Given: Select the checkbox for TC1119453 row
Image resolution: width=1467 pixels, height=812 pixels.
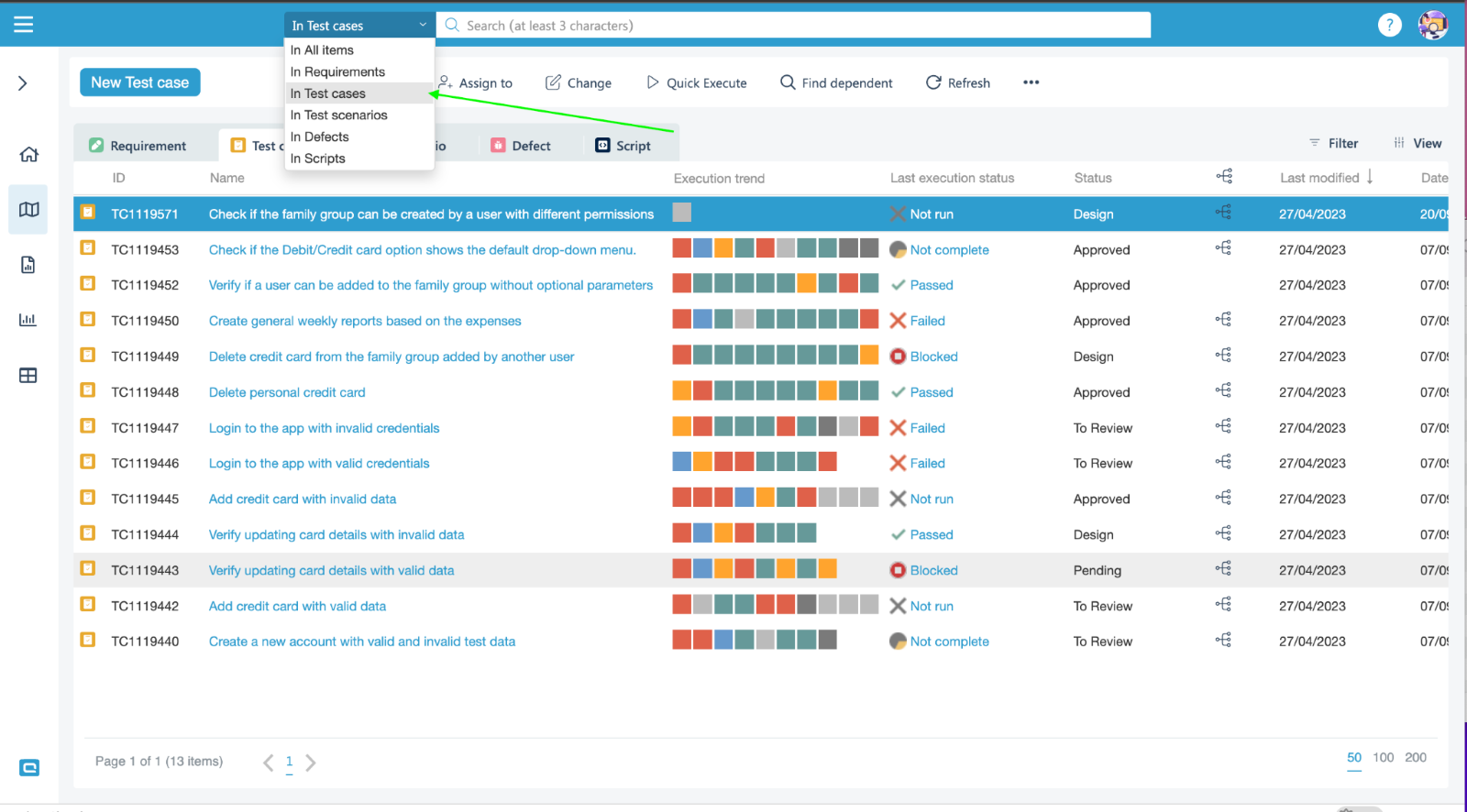Looking at the screenshot, I should click(x=88, y=248).
